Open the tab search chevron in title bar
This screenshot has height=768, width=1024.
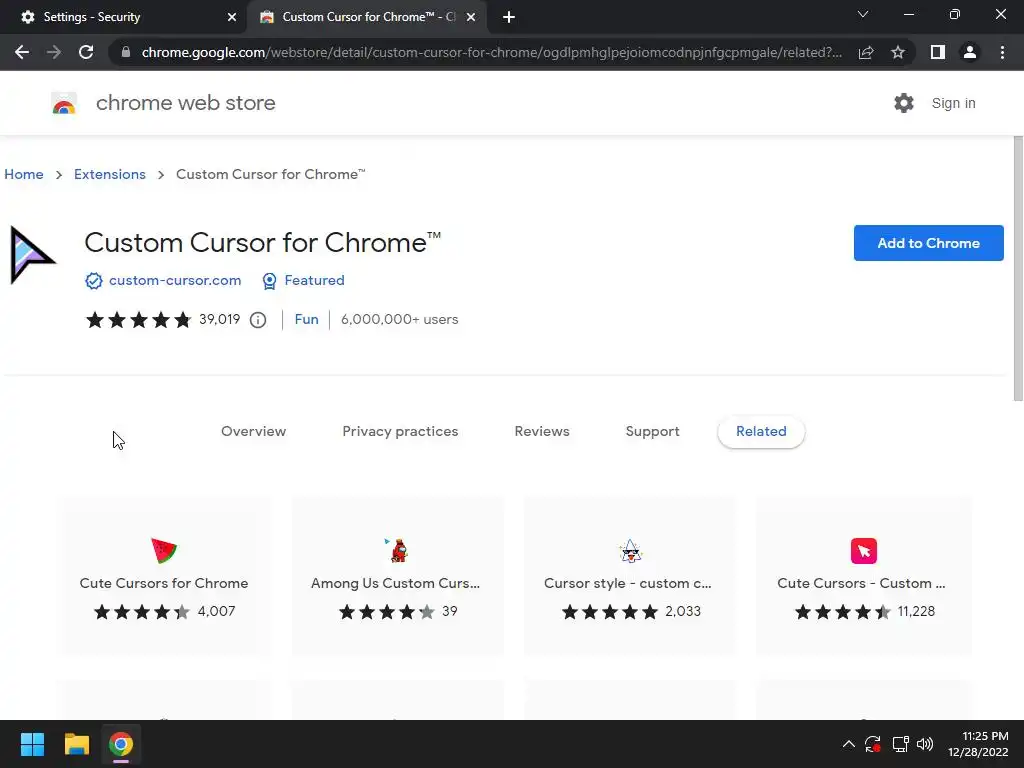click(x=863, y=14)
